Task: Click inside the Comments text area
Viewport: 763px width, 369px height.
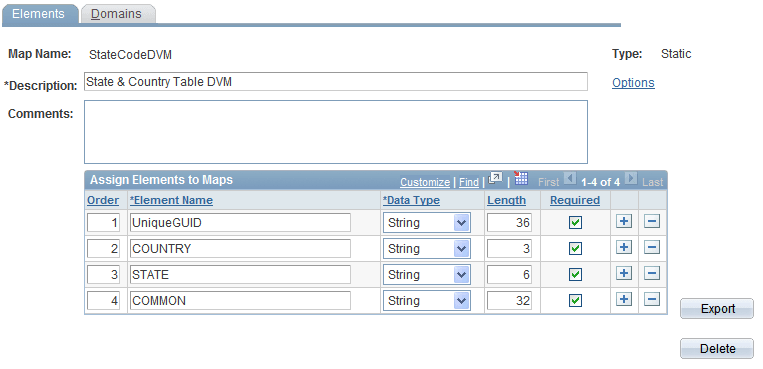Action: [x=336, y=132]
